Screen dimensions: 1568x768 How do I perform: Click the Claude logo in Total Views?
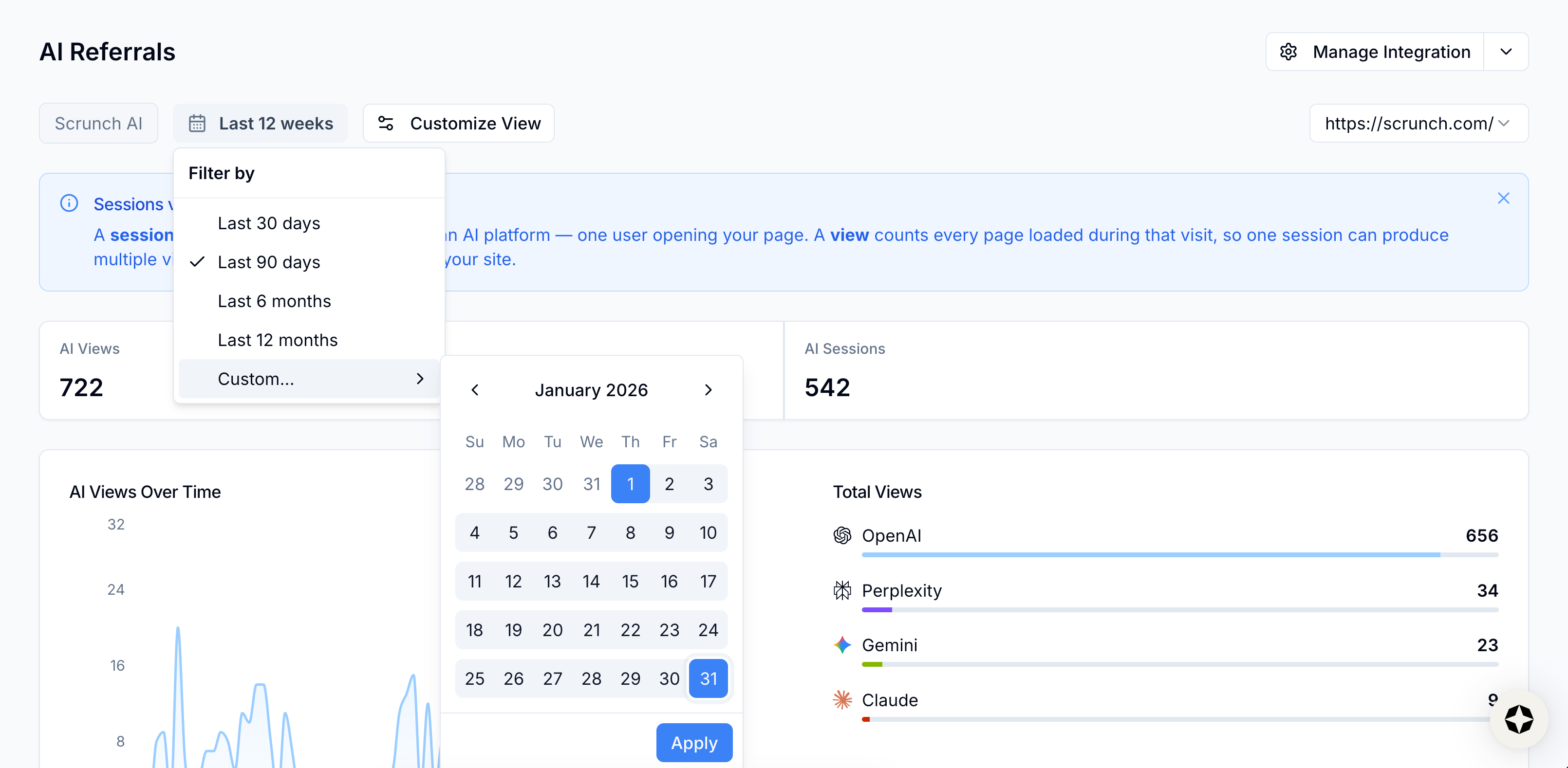pos(842,700)
